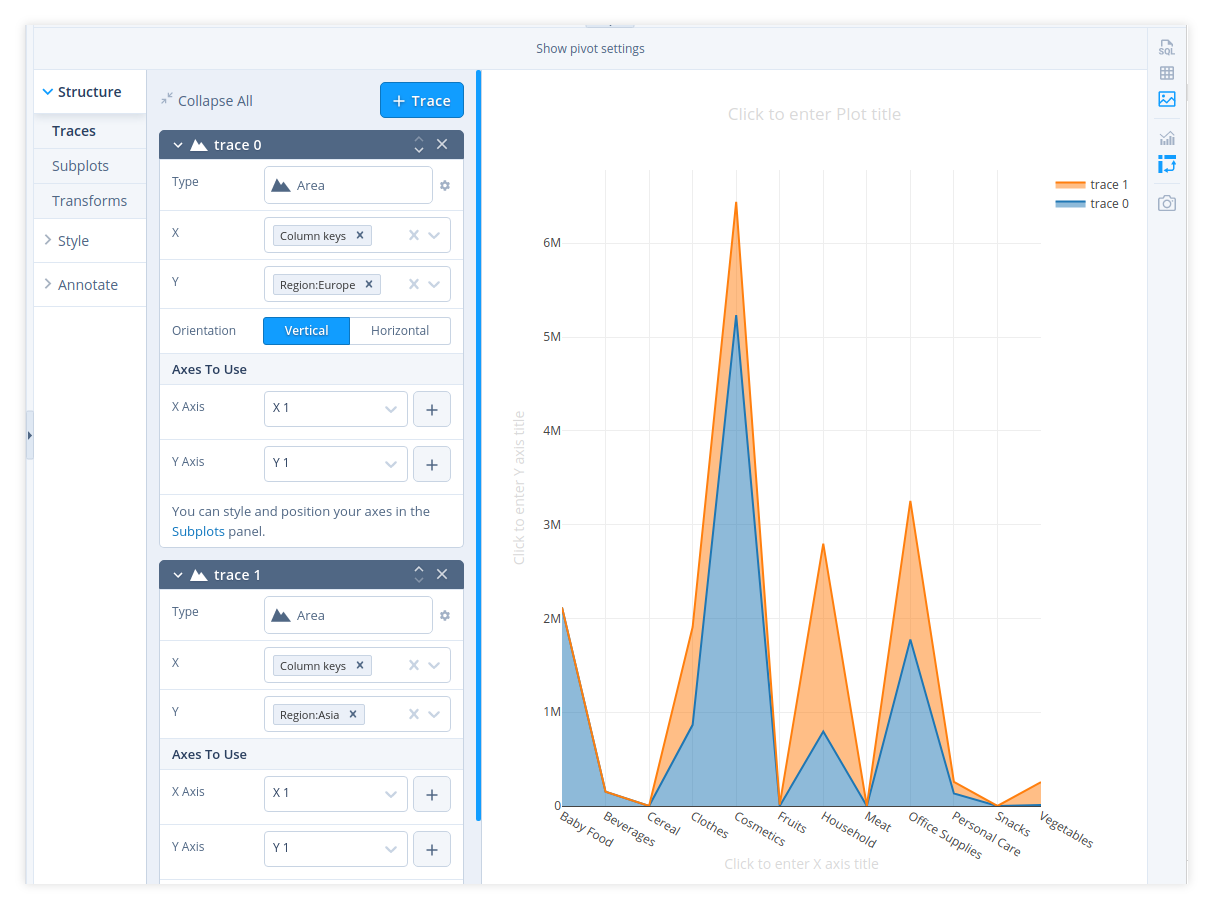1213x909 pixels.
Task: Take a snapshot with the camera icon
Action: [1166, 203]
